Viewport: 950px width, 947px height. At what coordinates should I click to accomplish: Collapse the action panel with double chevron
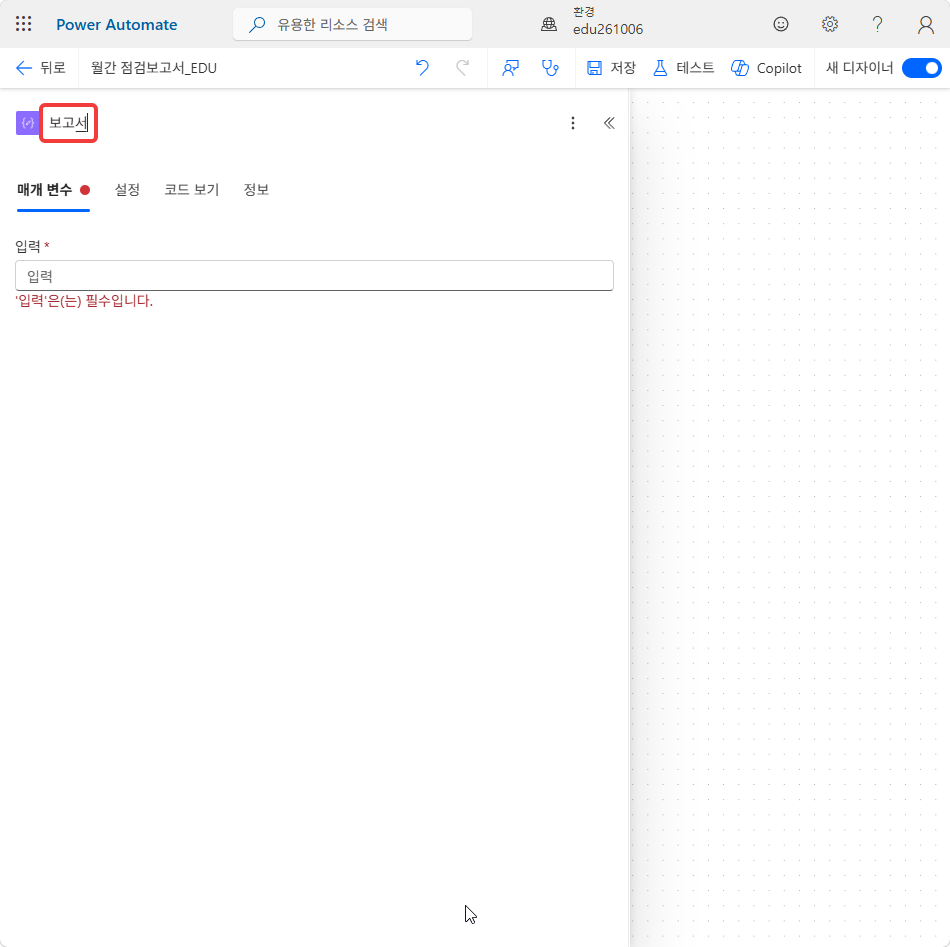609,123
